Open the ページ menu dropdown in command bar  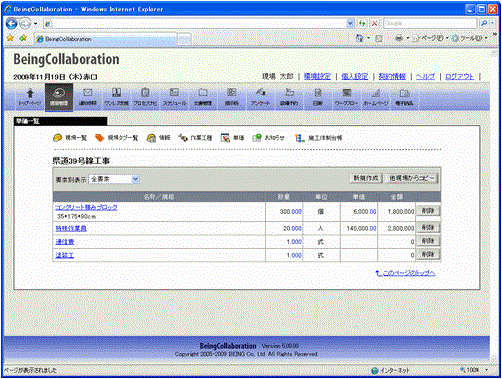(x=430, y=38)
